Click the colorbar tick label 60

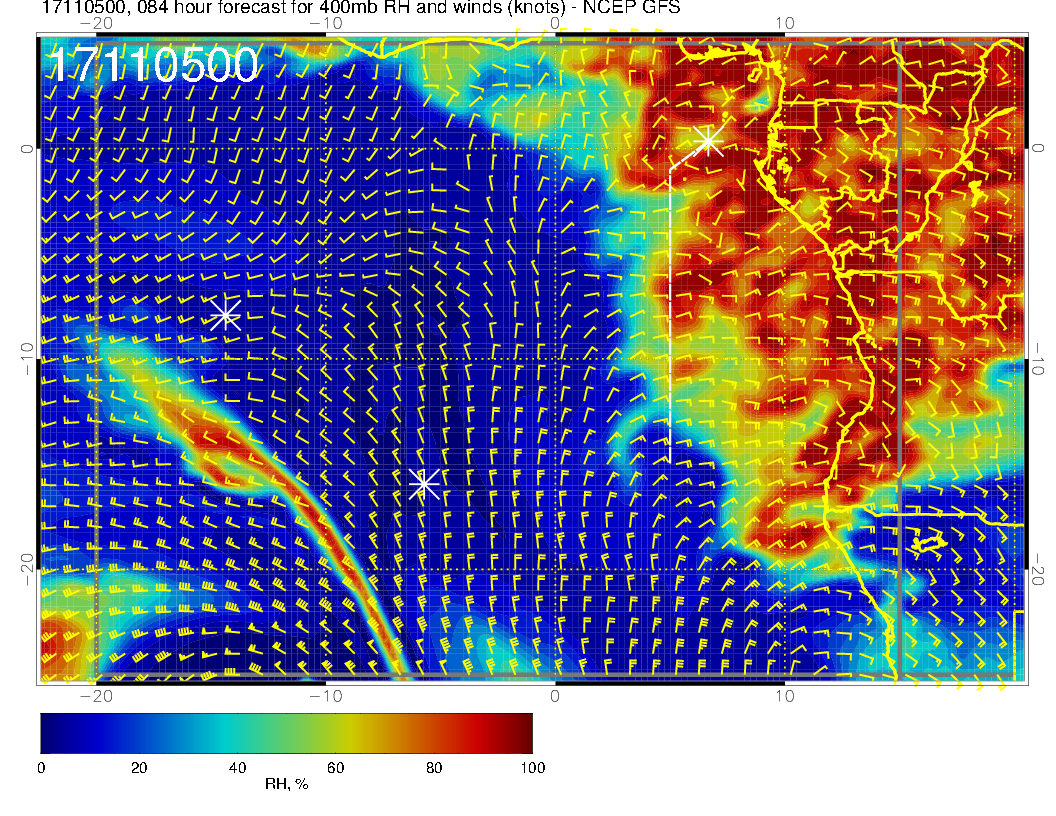(x=335, y=768)
